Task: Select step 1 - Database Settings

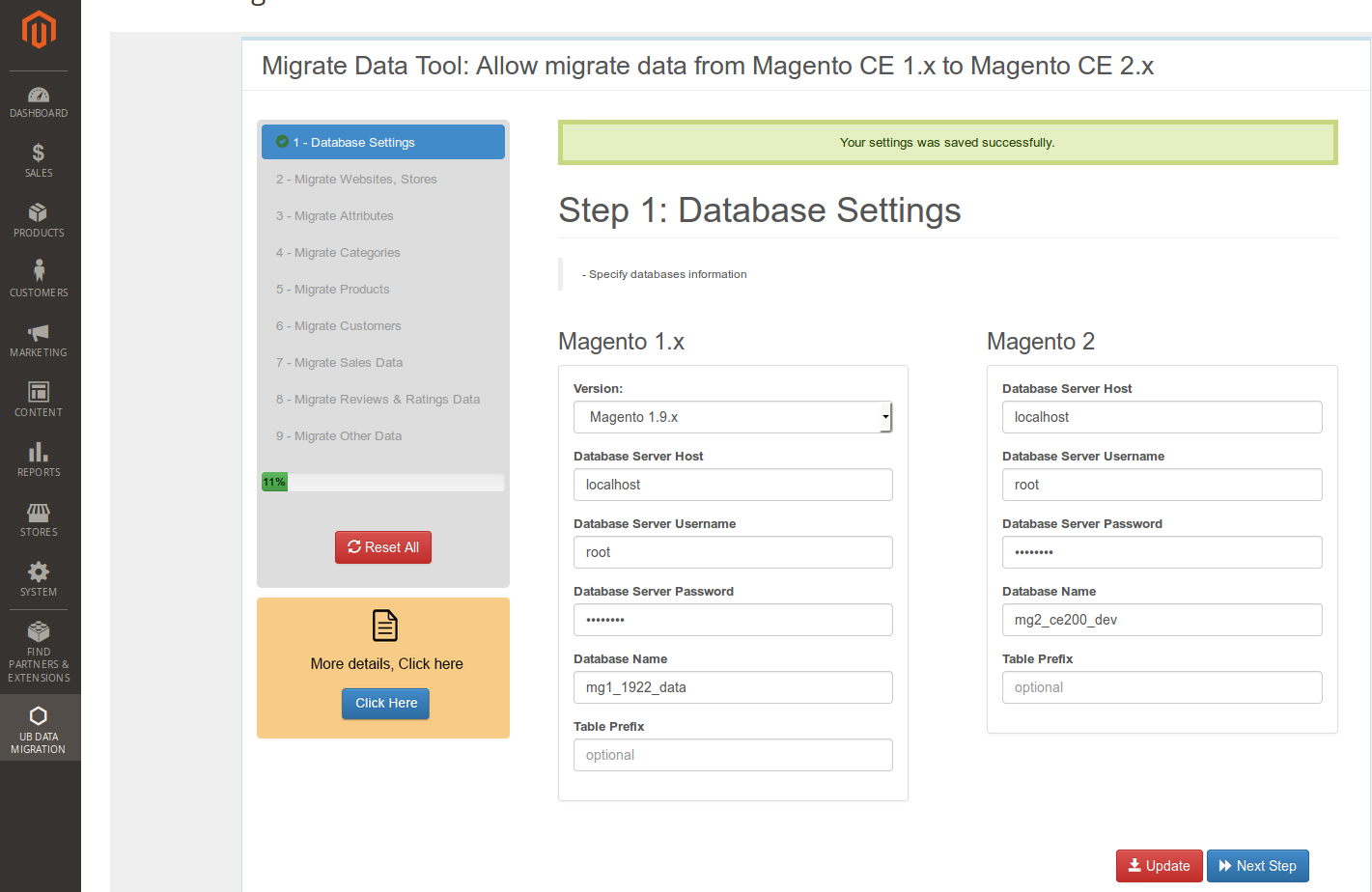Action: [x=383, y=142]
